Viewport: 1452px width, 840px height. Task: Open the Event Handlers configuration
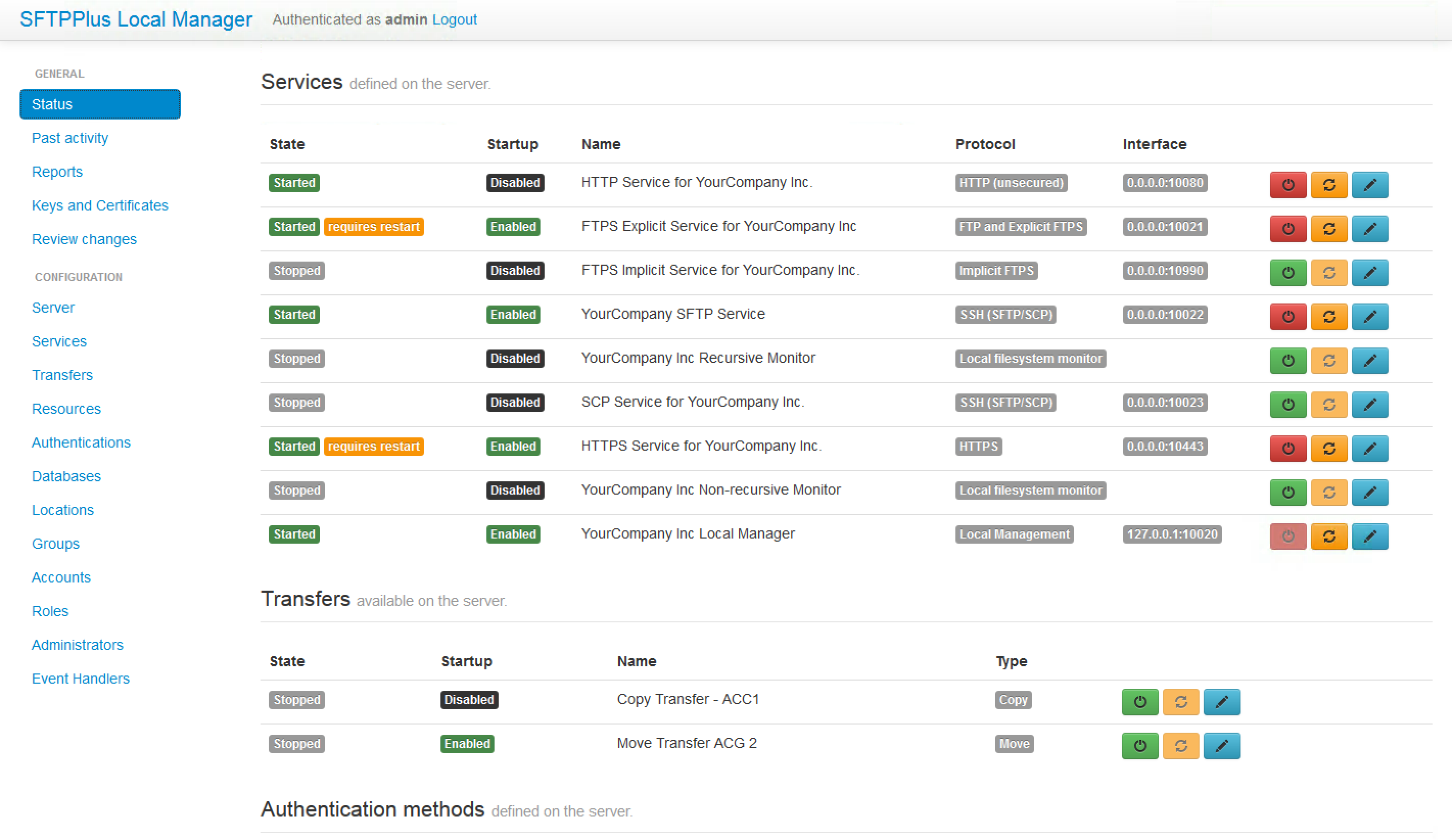click(80, 679)
